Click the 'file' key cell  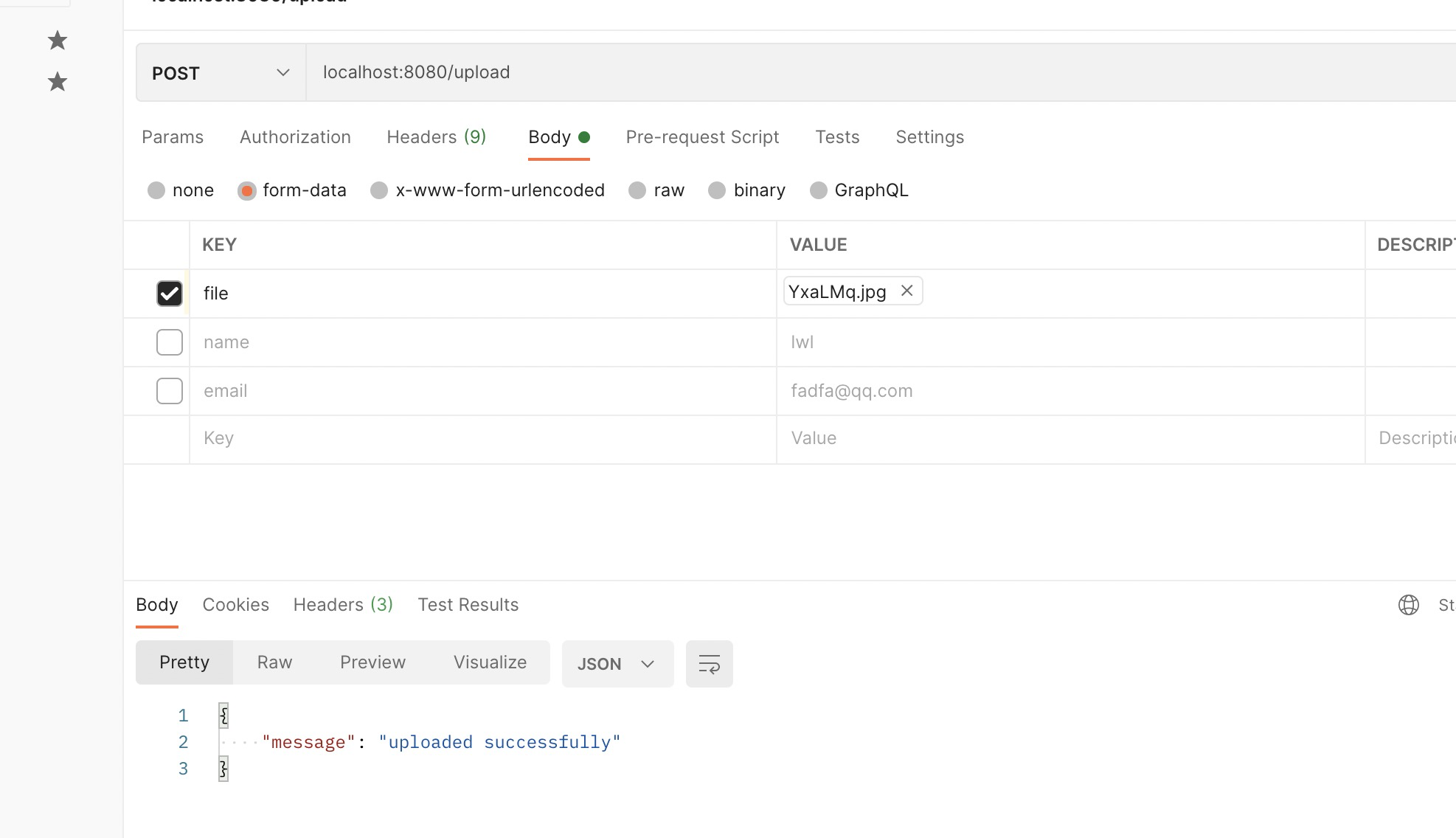pyautogui.click(x=483, y=294)
